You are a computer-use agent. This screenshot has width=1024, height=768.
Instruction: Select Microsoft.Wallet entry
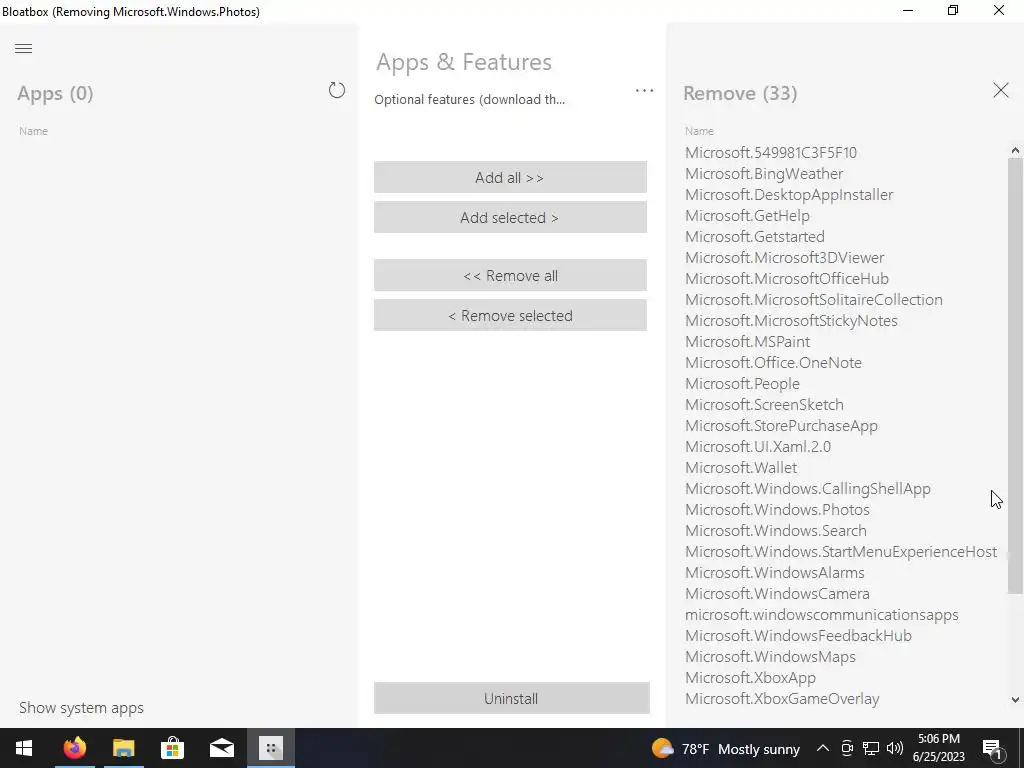[741, 468]
